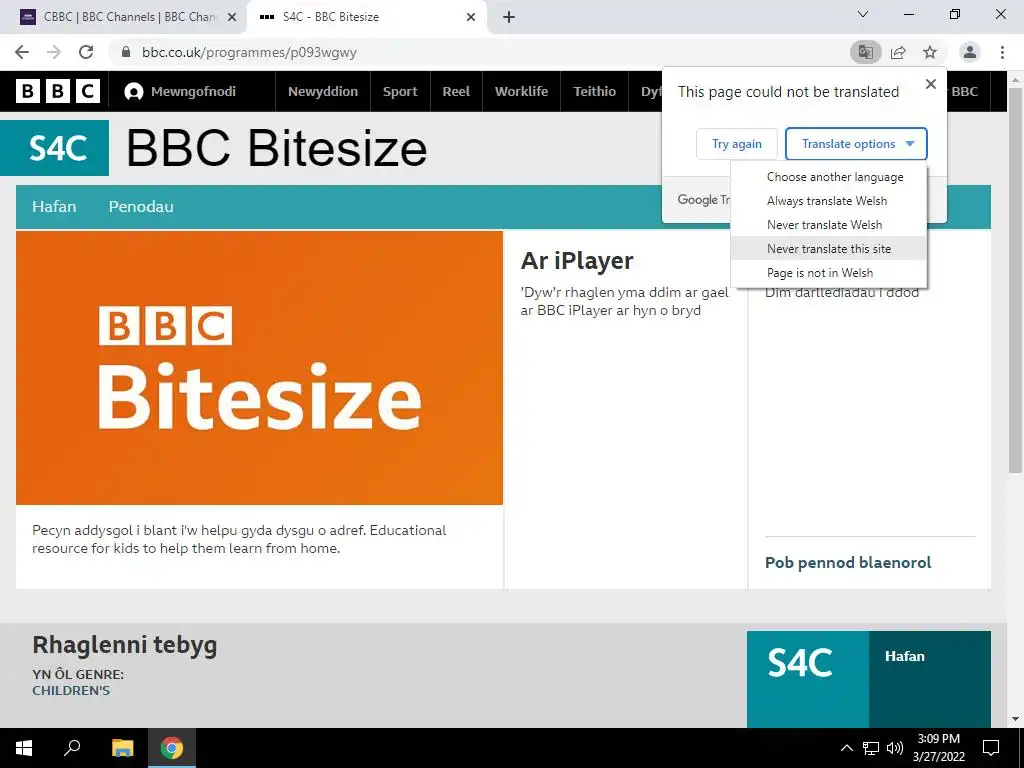The height and width of the screenshot is (768, 1024).
Task: Open Teithio in the BBC navigation
Action: (594, 91)
